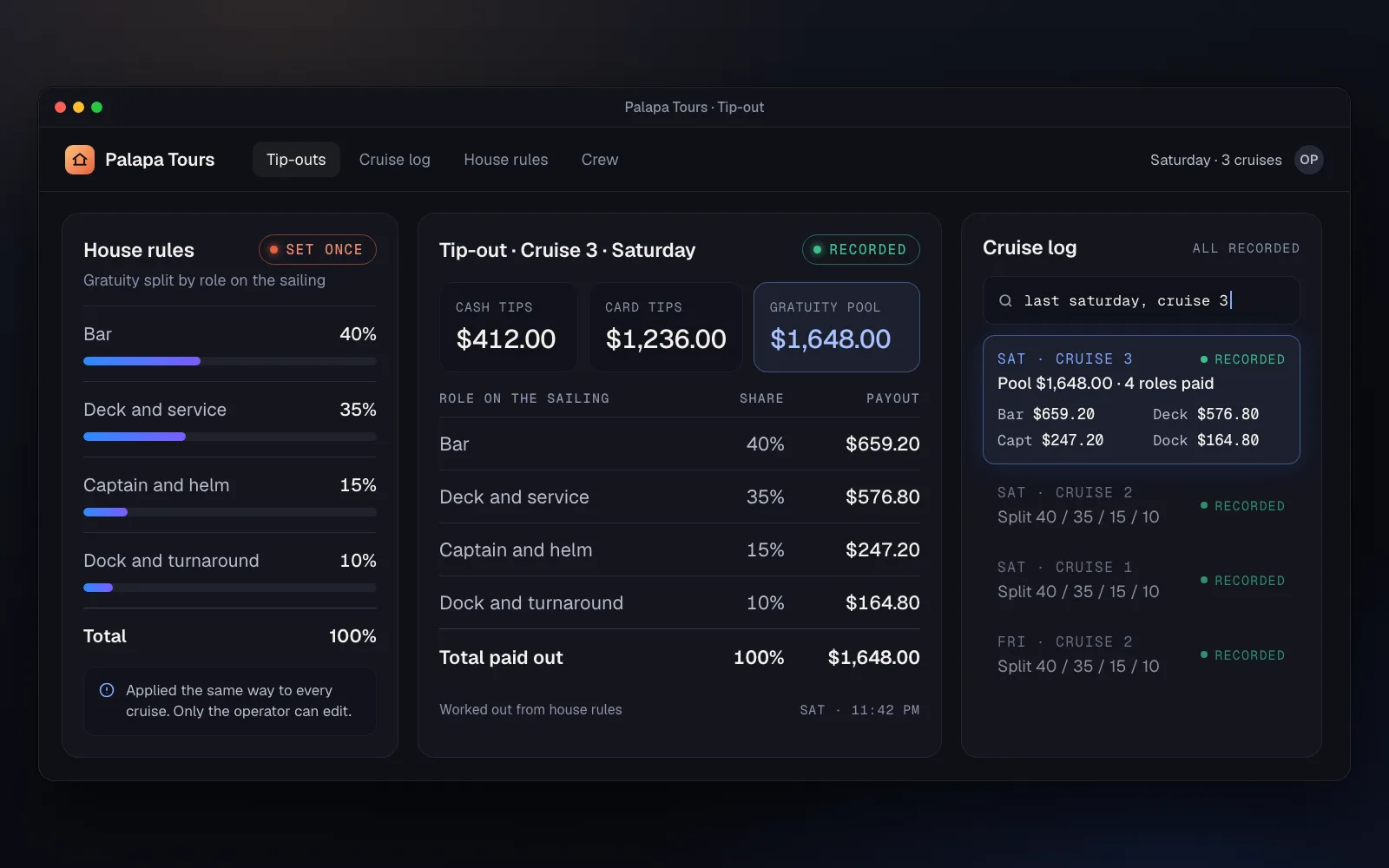Click the Bar payout $659.20 in table
The width and height of the screenshot is (1389, 868).
883,444
